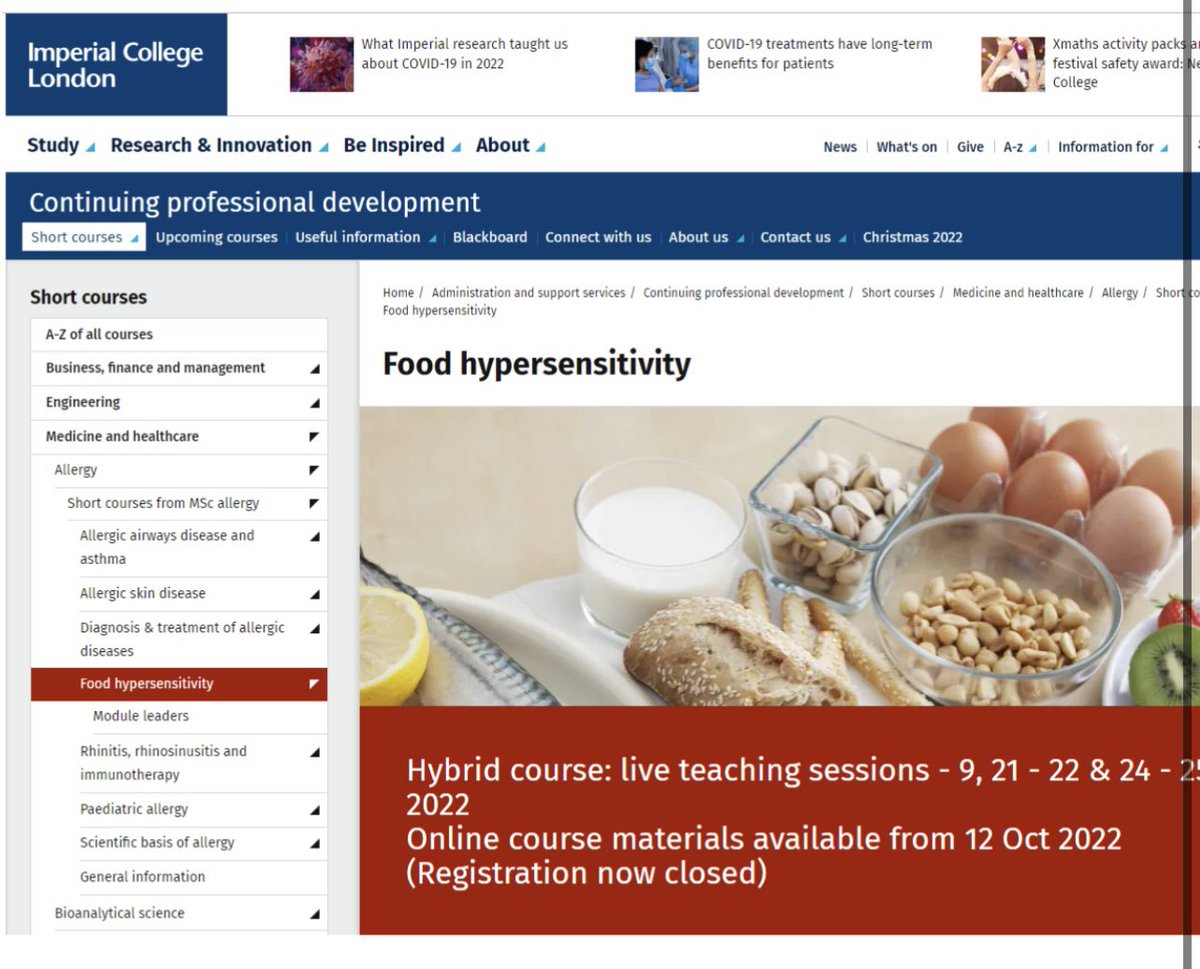
Task: Click the Give link
Action: (970, 147)
